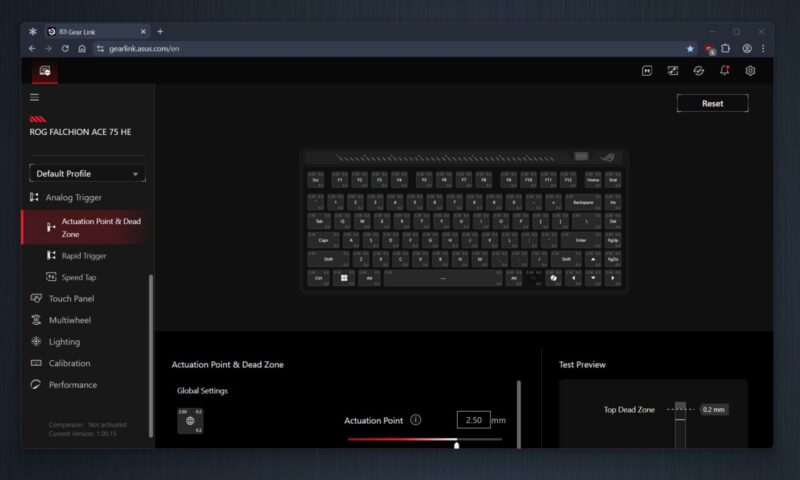Click the red extension icon in toolbar
The height and width of the screenshot is (480, 800).
point(710,49)
